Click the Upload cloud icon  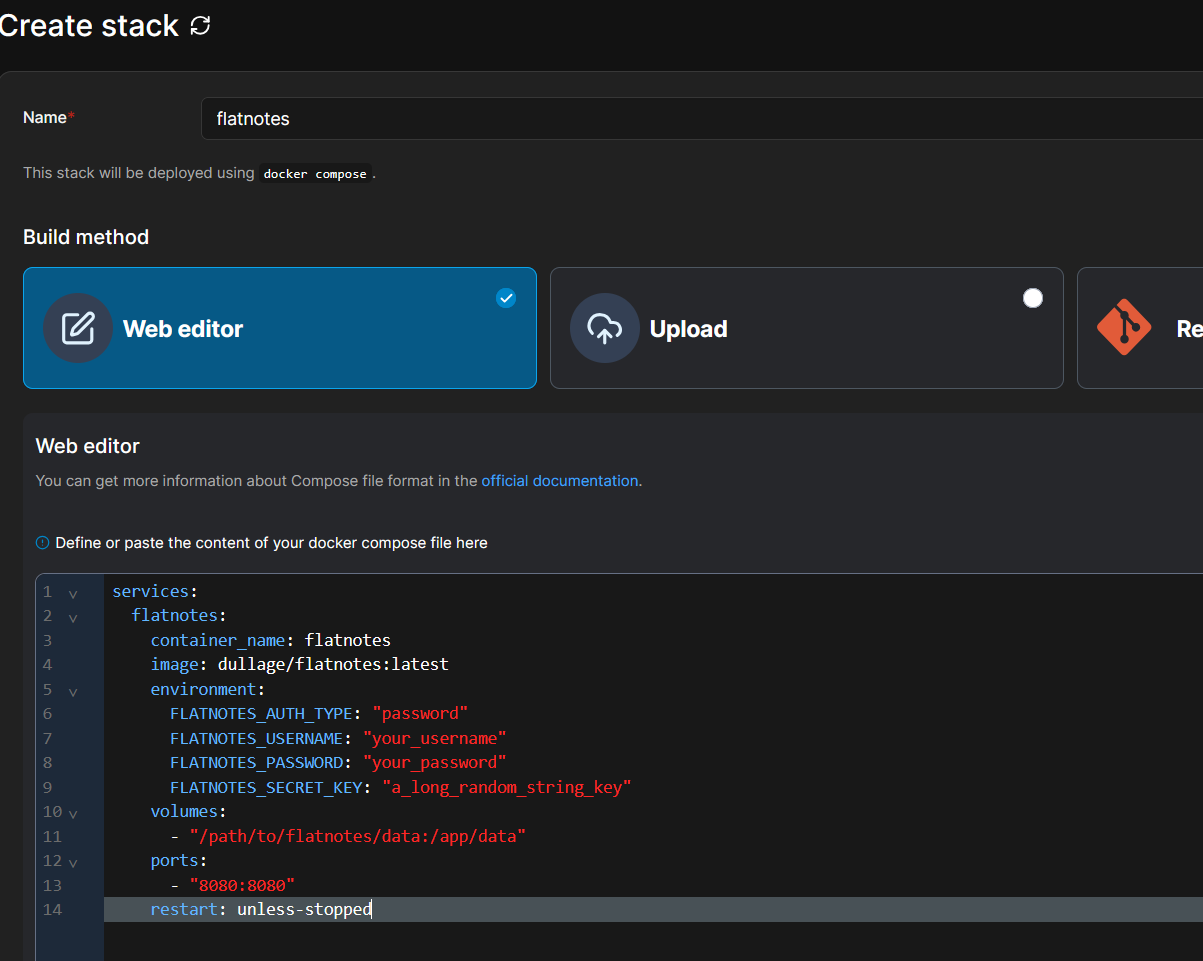pyautogui.click(x=605, y=328)
